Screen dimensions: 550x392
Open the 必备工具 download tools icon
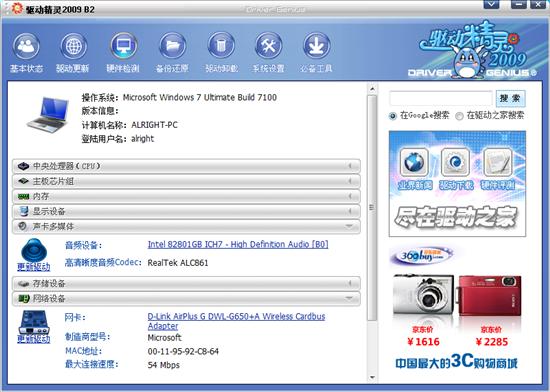click(317, 46)
